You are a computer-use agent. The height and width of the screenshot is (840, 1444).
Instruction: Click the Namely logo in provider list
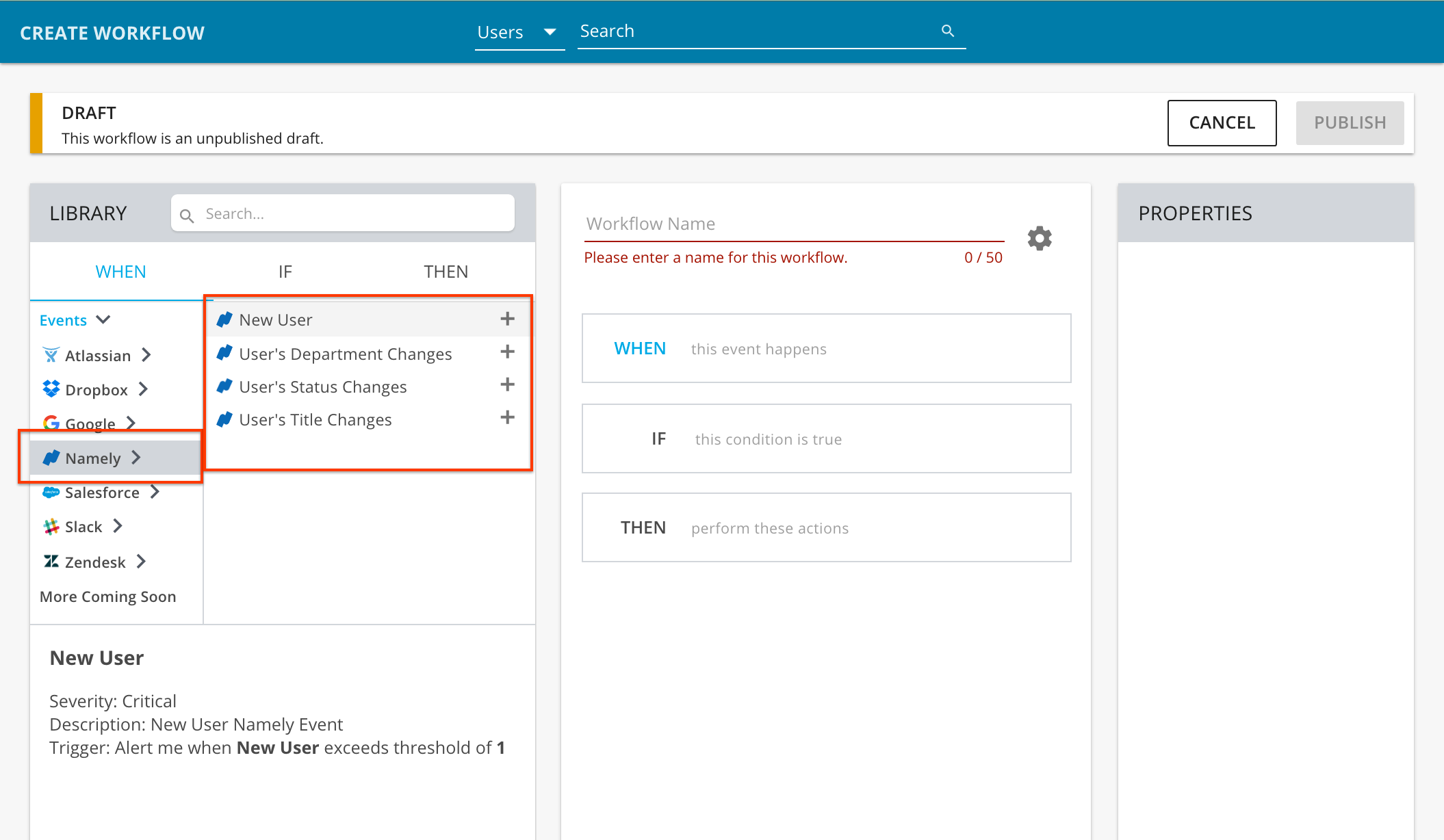[51, 458]
